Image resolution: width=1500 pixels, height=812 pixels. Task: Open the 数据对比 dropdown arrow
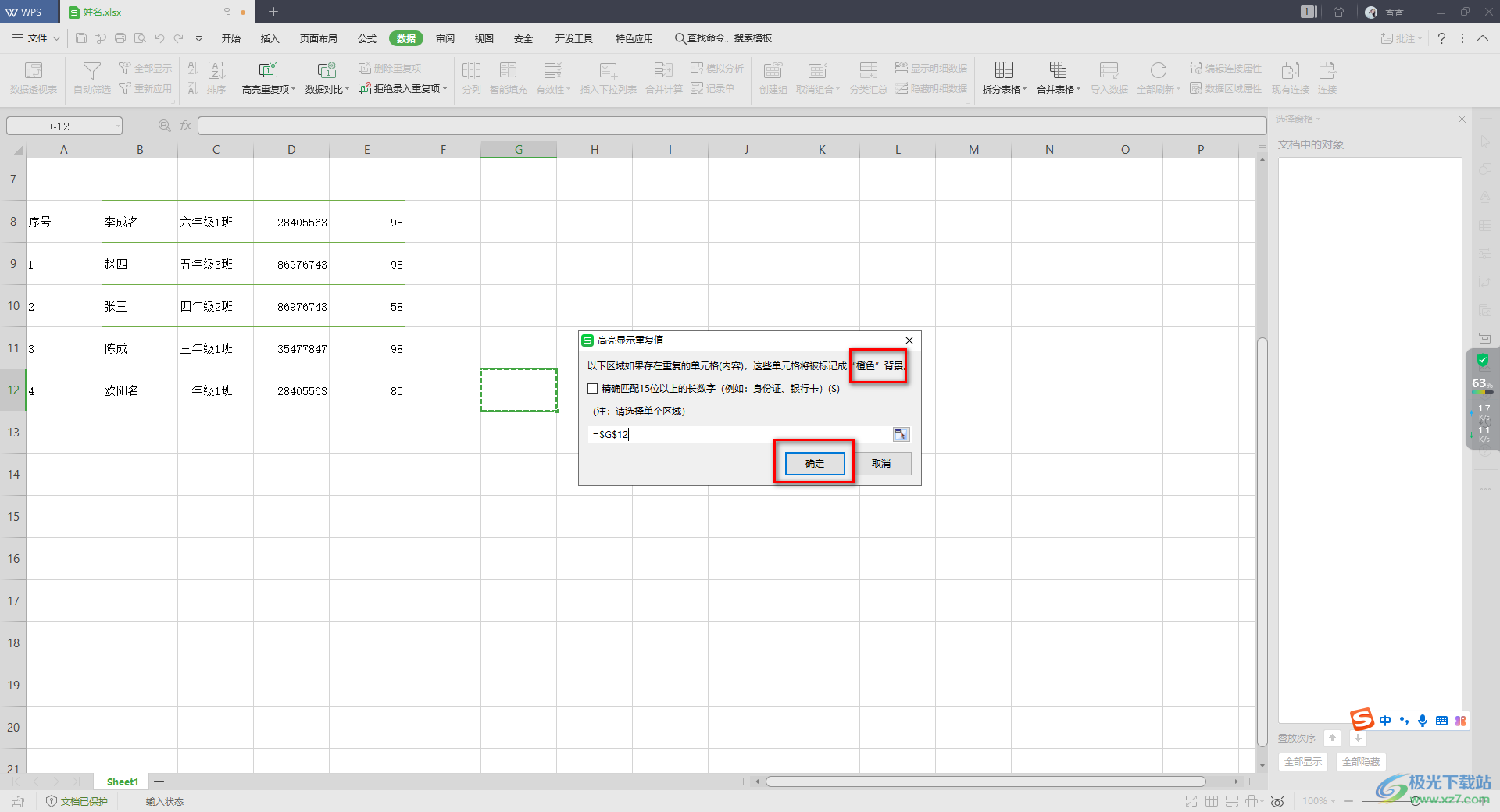348,89
